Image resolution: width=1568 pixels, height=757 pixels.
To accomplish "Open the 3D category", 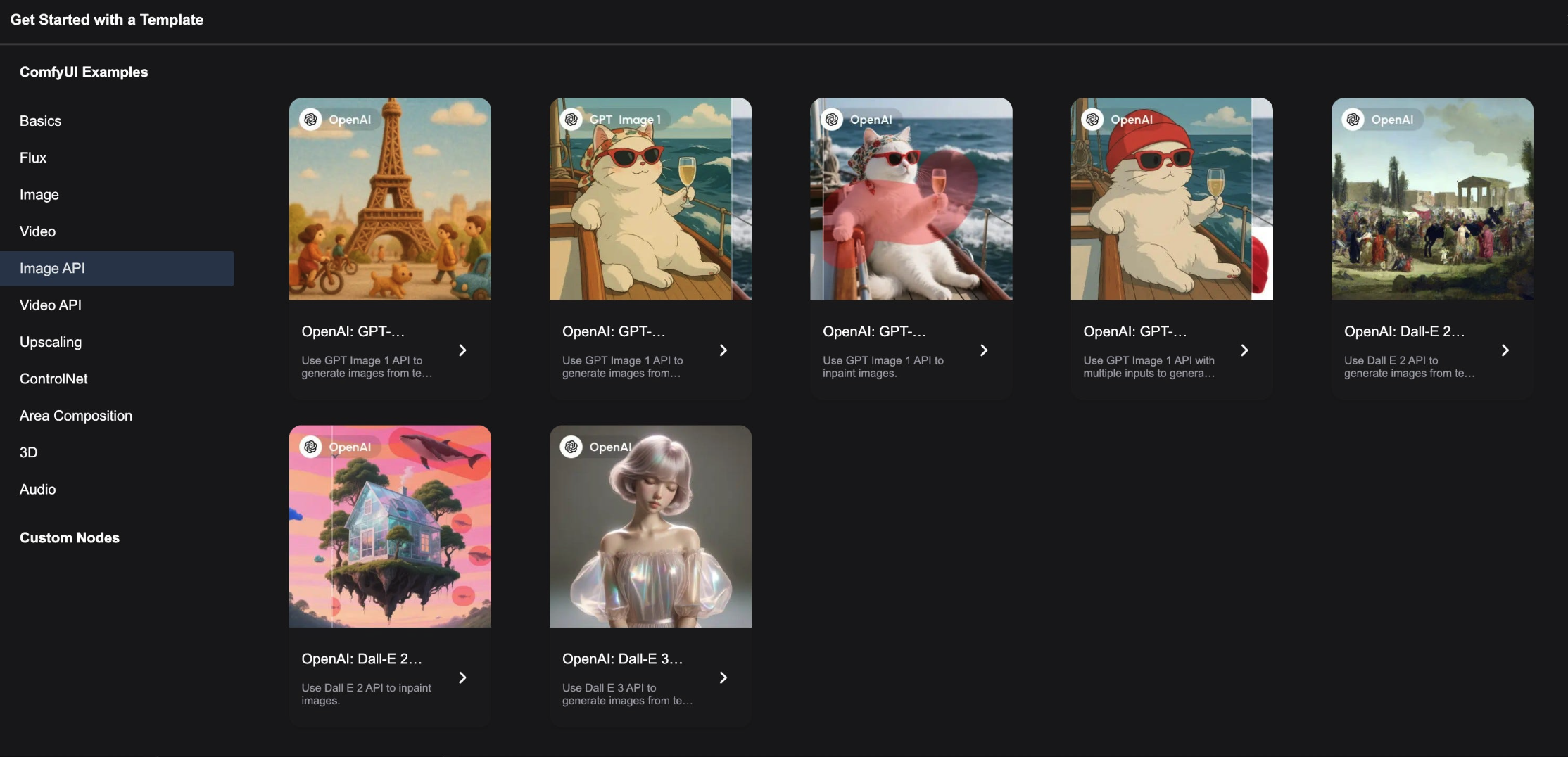I will click(x=117, y=452).
